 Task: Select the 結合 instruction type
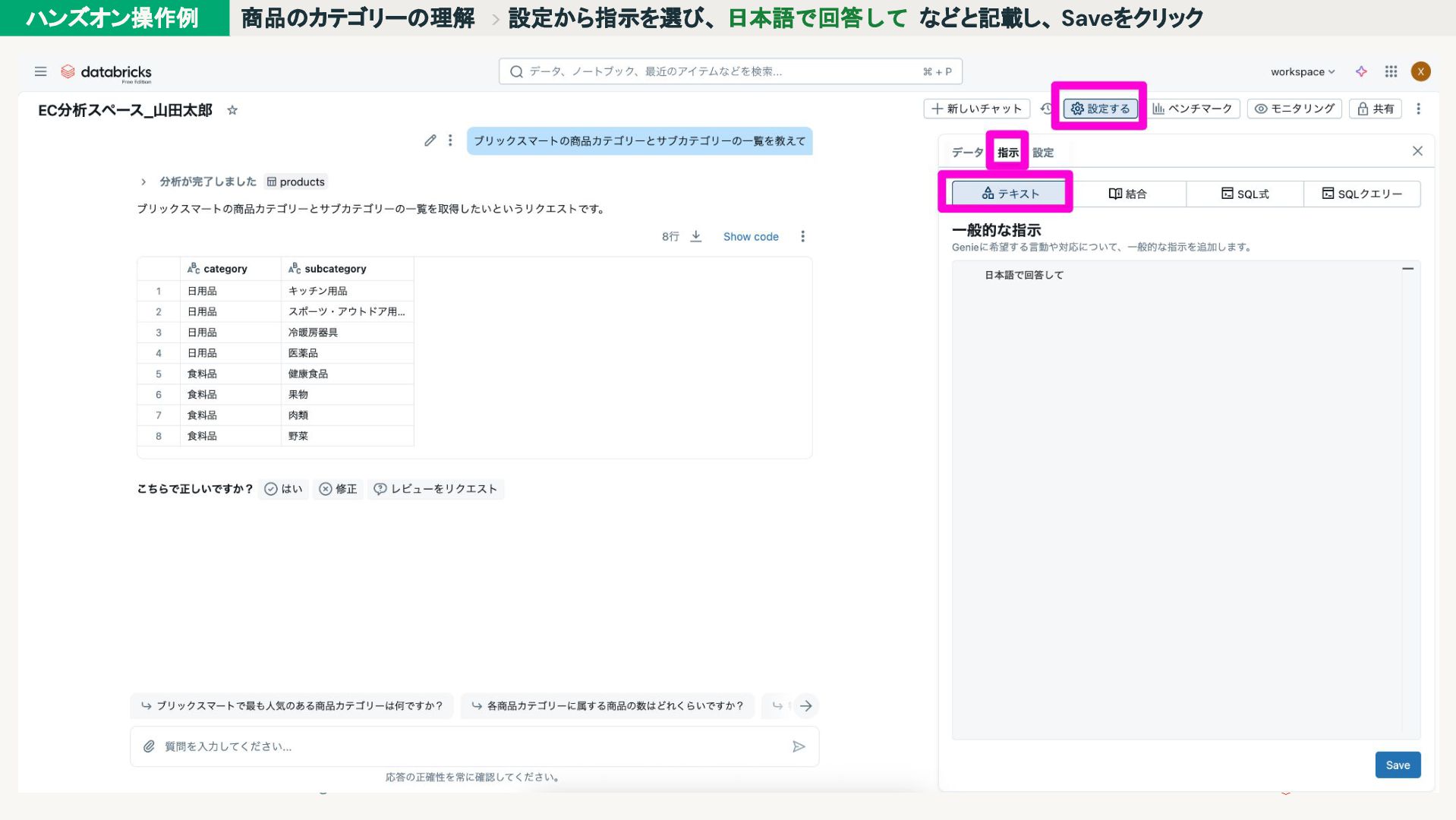click(1127, 194)
